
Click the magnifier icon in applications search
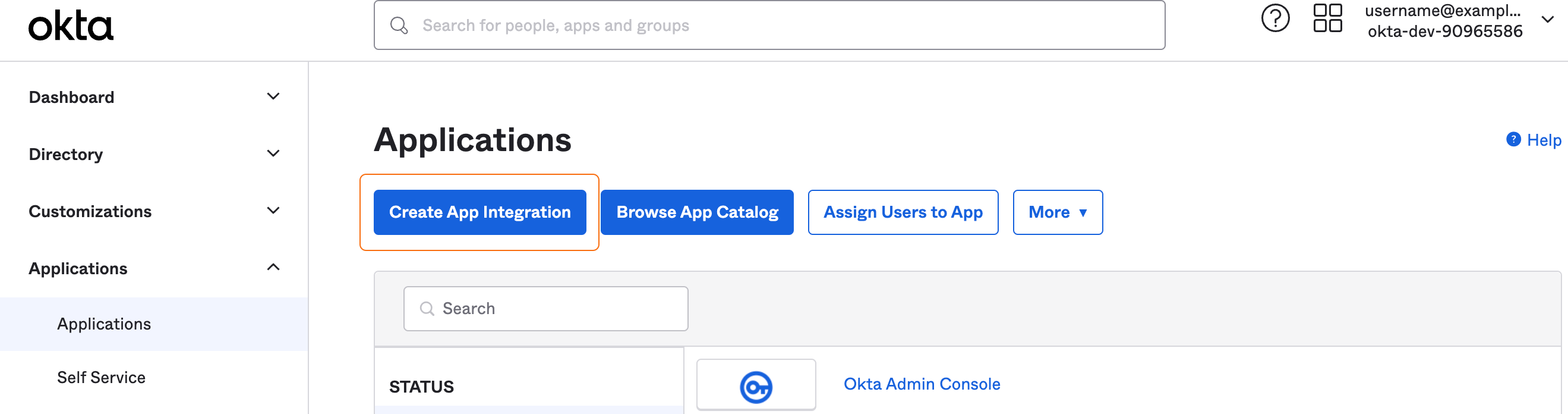pyautogui.click(x=427, y=309)
